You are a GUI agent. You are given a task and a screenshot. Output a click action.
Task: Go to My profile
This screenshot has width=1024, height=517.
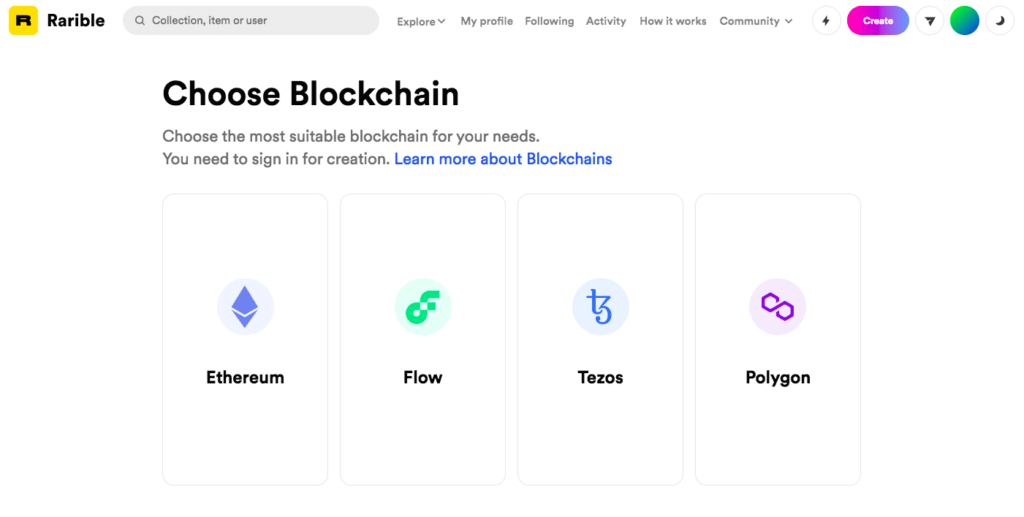click(x=487, y=21)
